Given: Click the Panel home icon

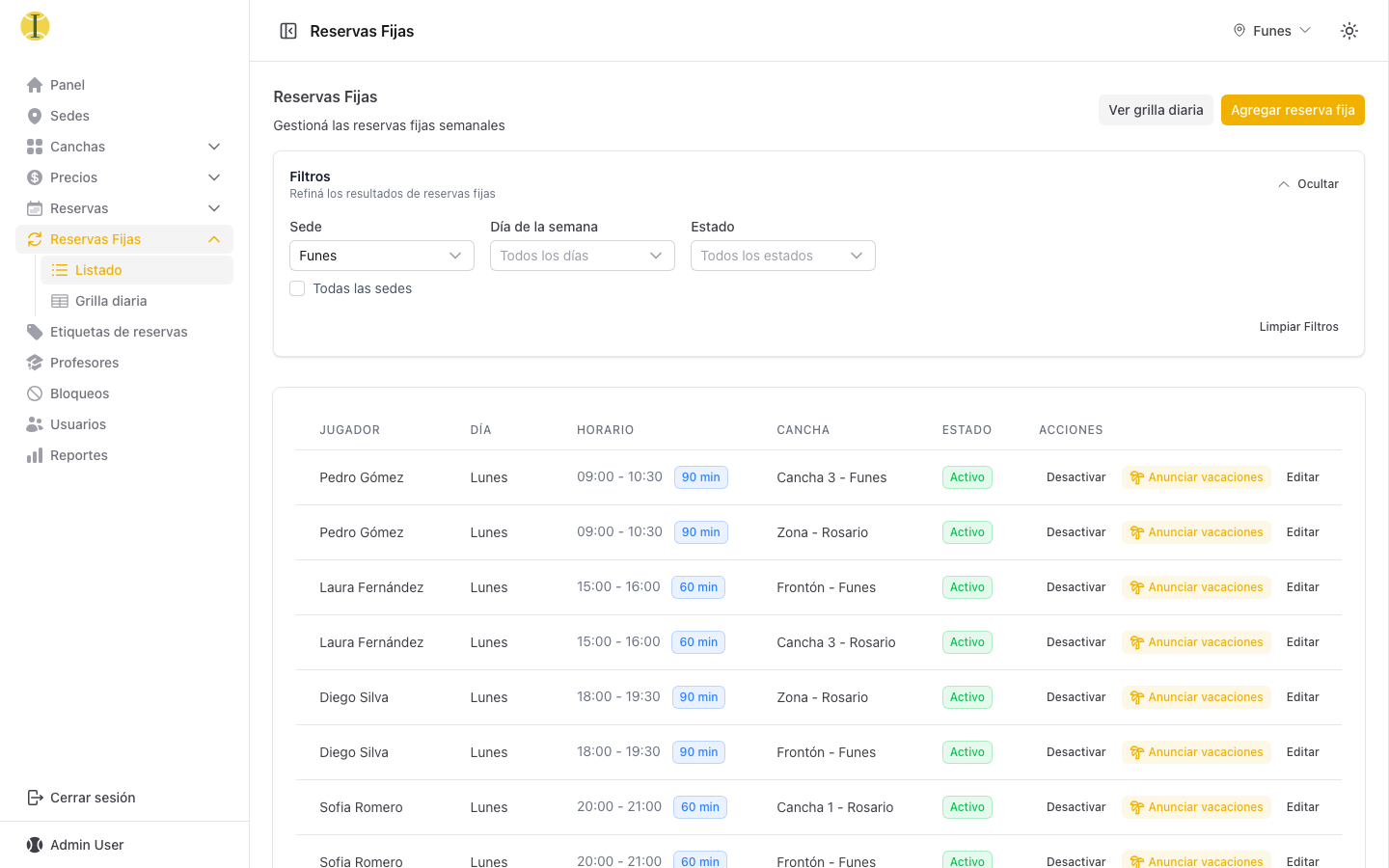Looking at the screenshot, I should (35, 85).
